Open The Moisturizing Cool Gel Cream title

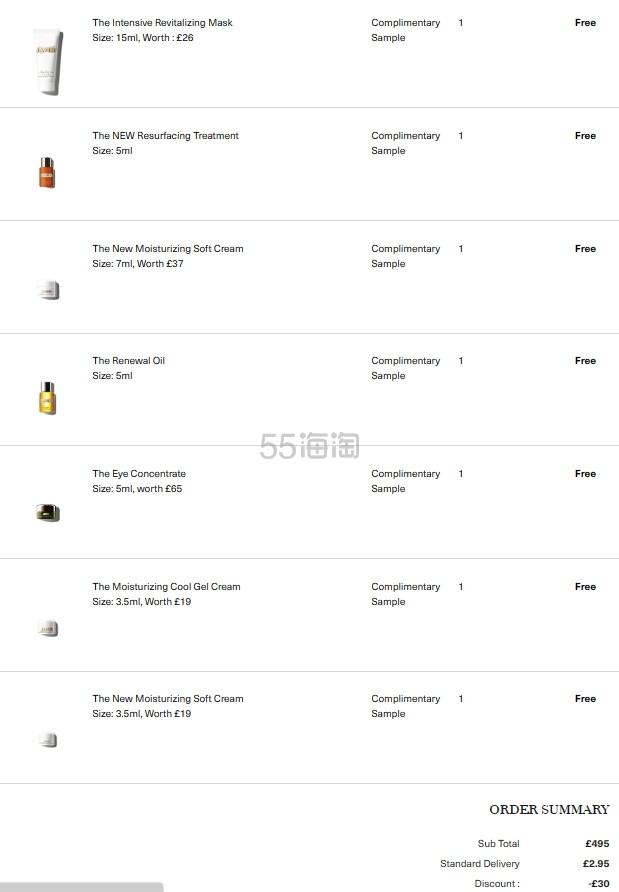[x=166, y=587]
